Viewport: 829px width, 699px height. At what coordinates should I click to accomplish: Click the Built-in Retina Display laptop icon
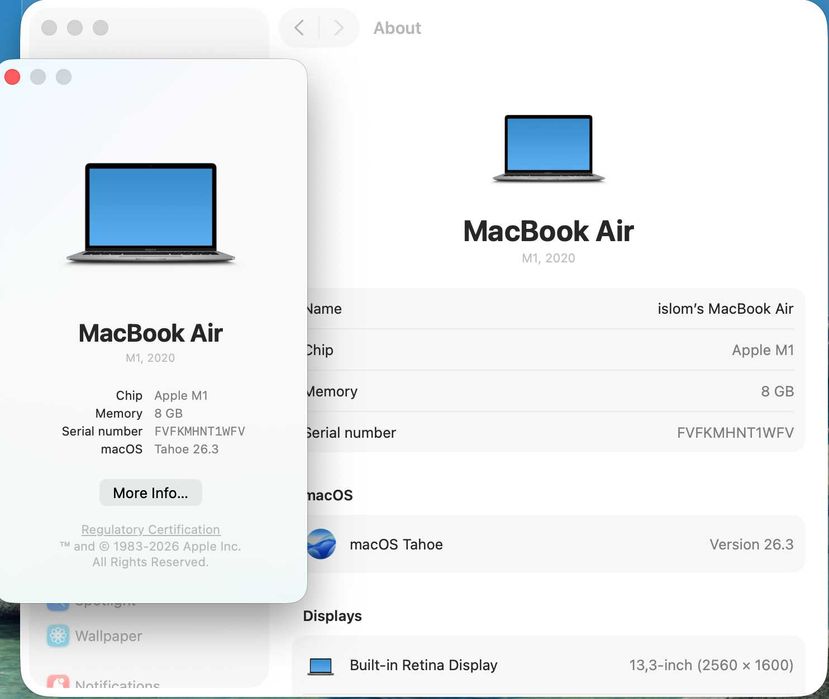(320, 666)
